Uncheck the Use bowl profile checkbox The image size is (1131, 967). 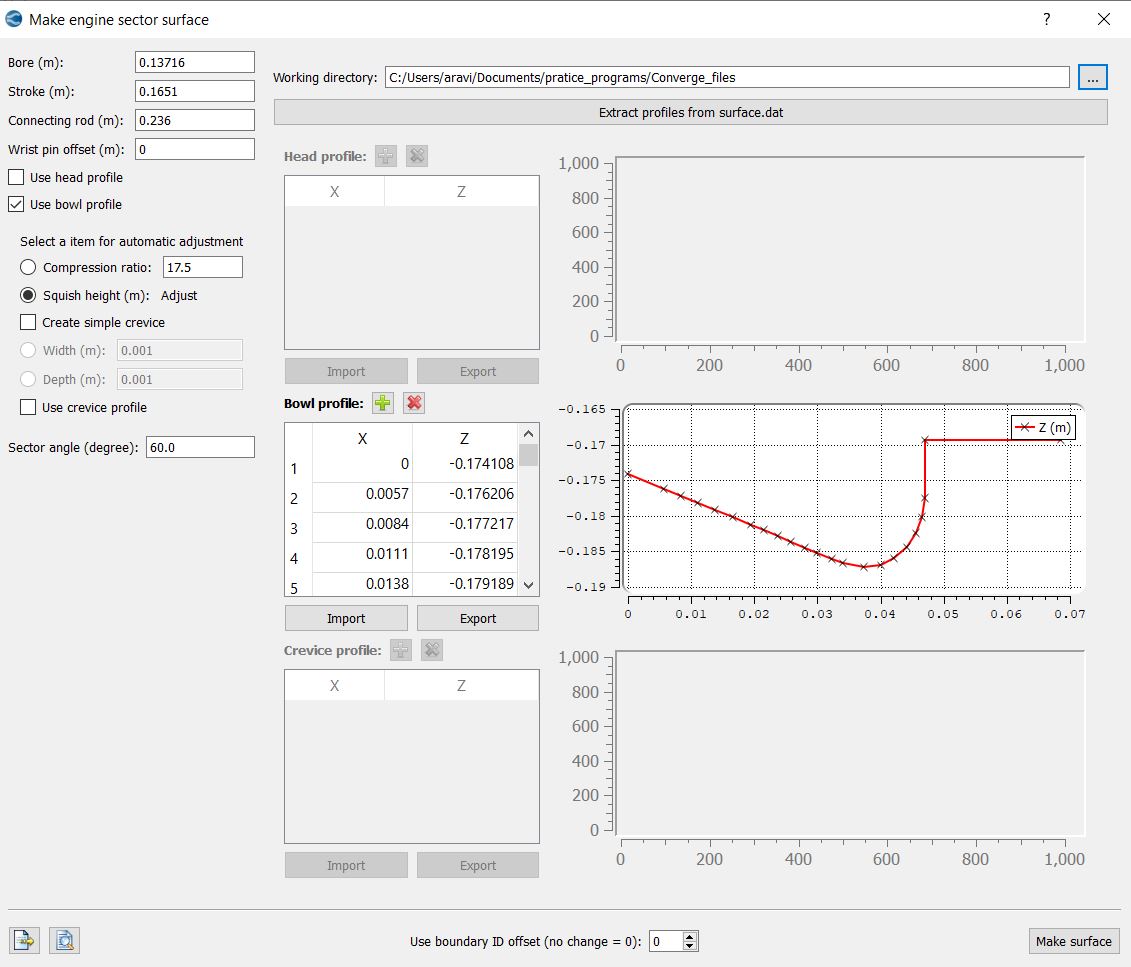16,204
